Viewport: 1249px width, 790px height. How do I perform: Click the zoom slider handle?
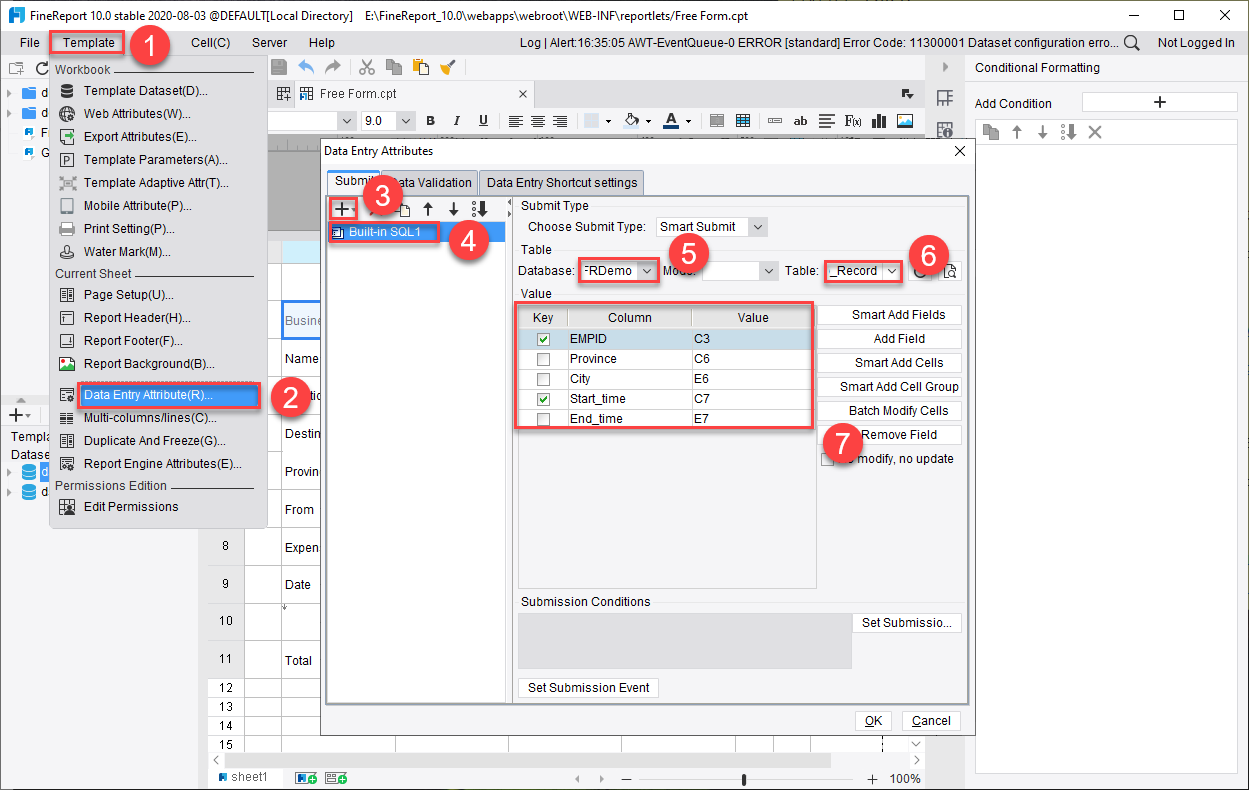pos(744,779)
